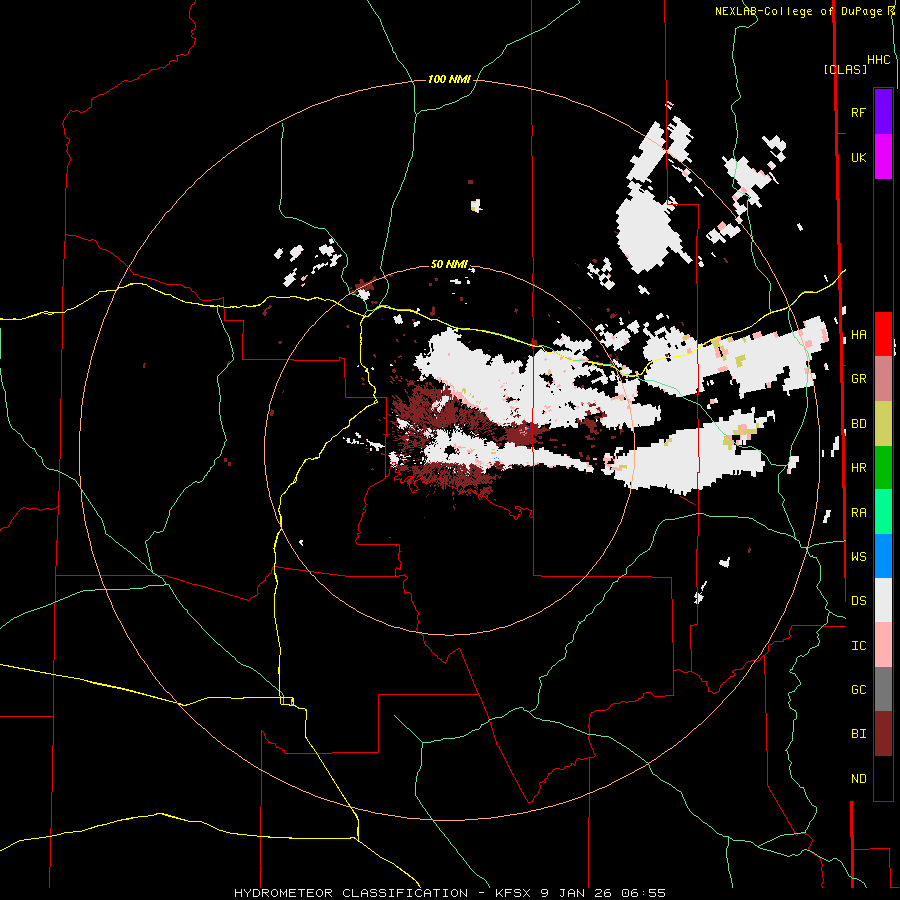Click the 100 NMI range ring label
Viewport: 900px width, 900px height.
pos(449,79)
